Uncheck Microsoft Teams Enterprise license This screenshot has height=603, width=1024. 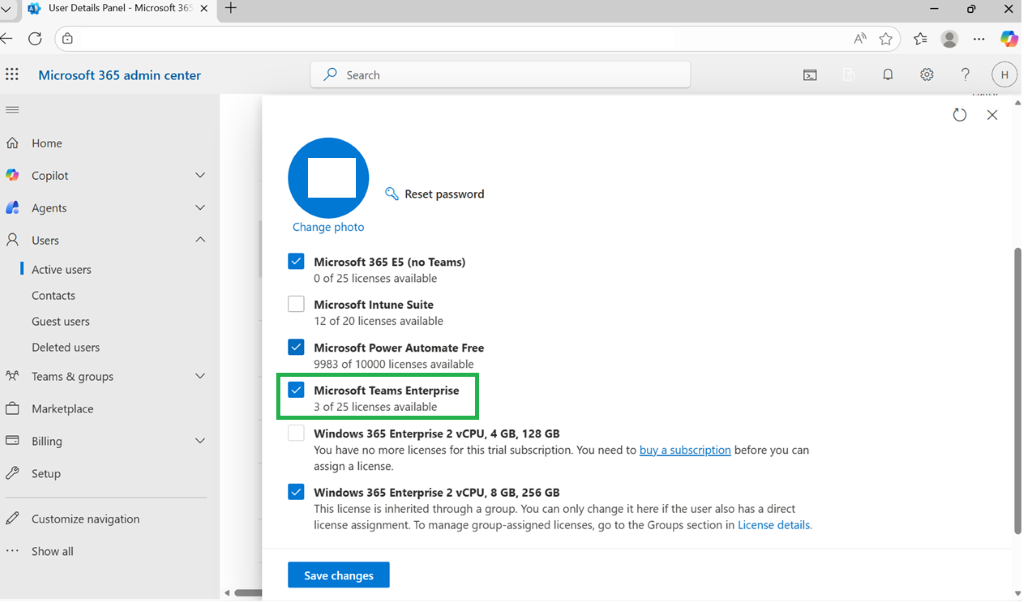click(x=296, y=390)
